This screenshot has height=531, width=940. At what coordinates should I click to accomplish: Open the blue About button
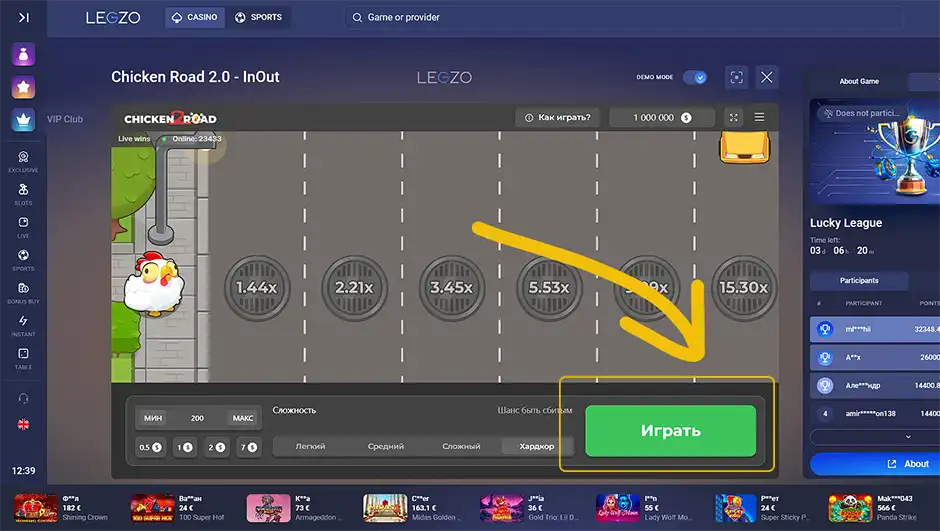875,464
